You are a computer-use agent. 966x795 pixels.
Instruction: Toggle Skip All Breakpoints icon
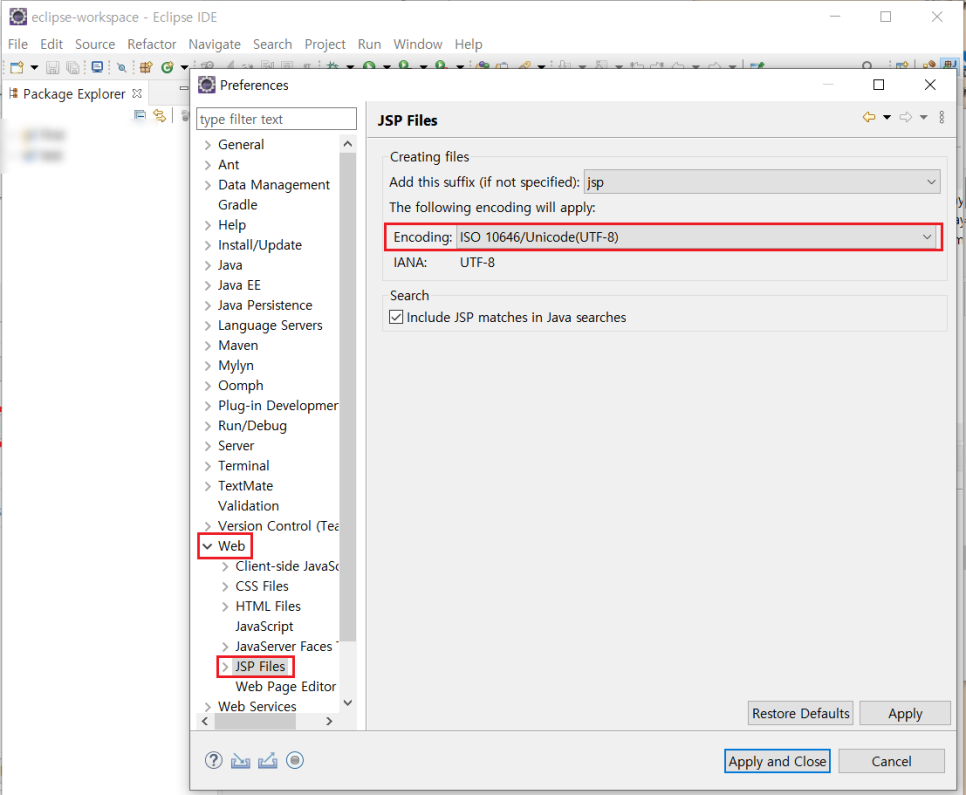point(122,68)
